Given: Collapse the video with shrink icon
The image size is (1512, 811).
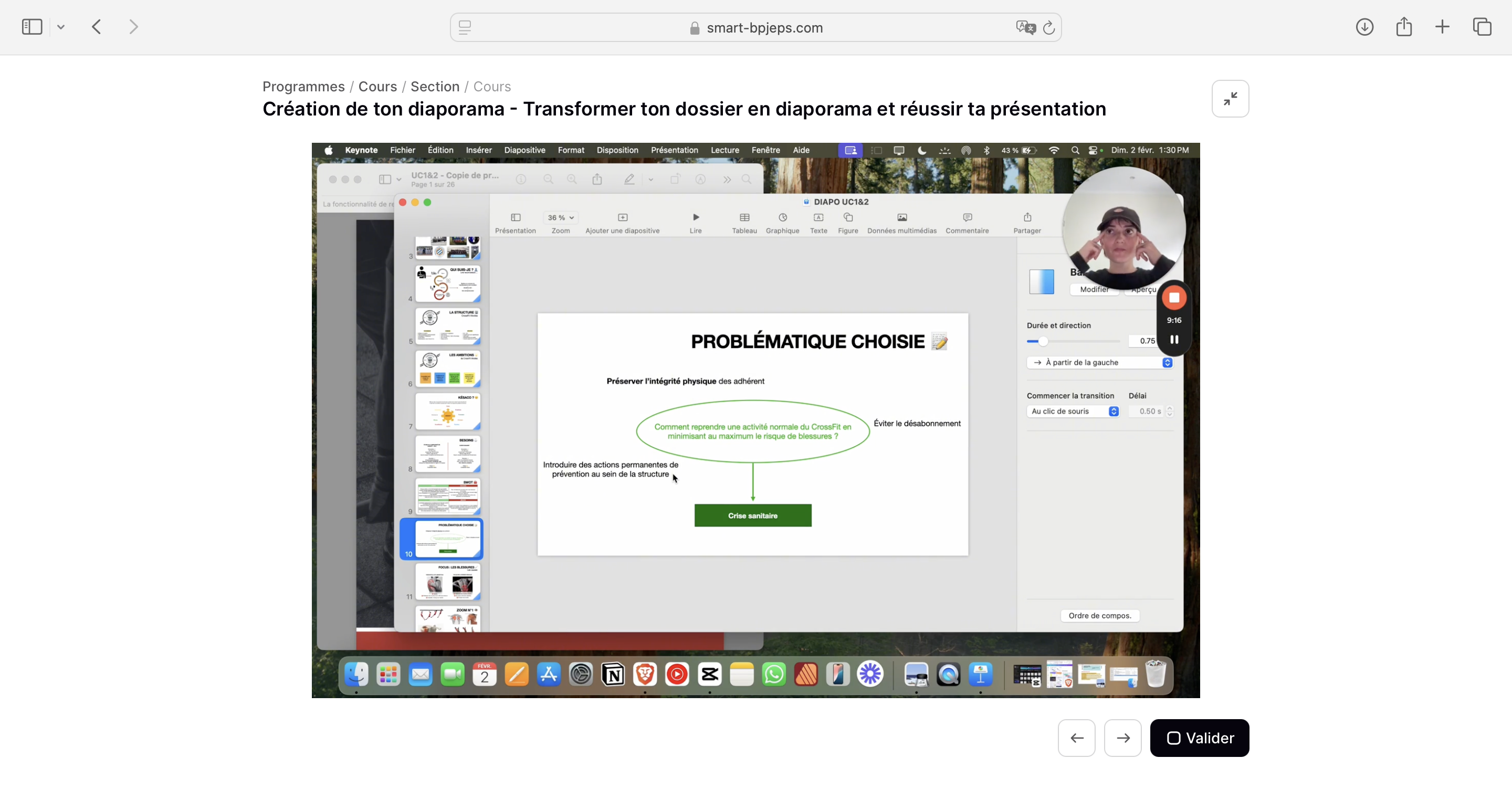Looking at the screenshot, I should point(1230,99).
